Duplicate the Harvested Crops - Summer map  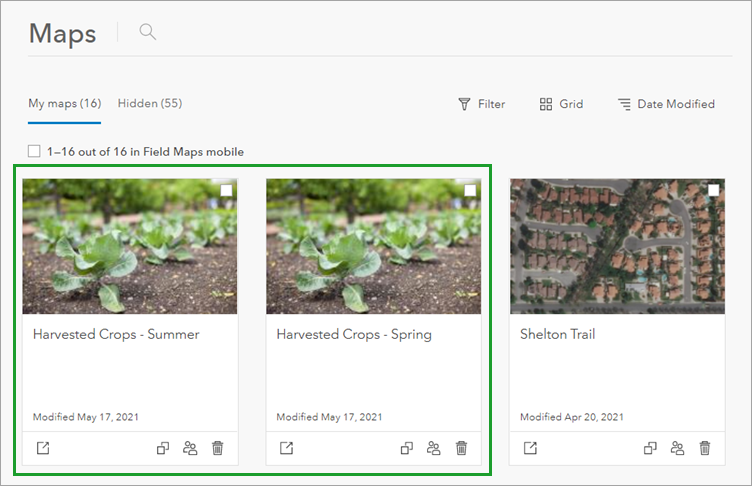tap(163, 448)
